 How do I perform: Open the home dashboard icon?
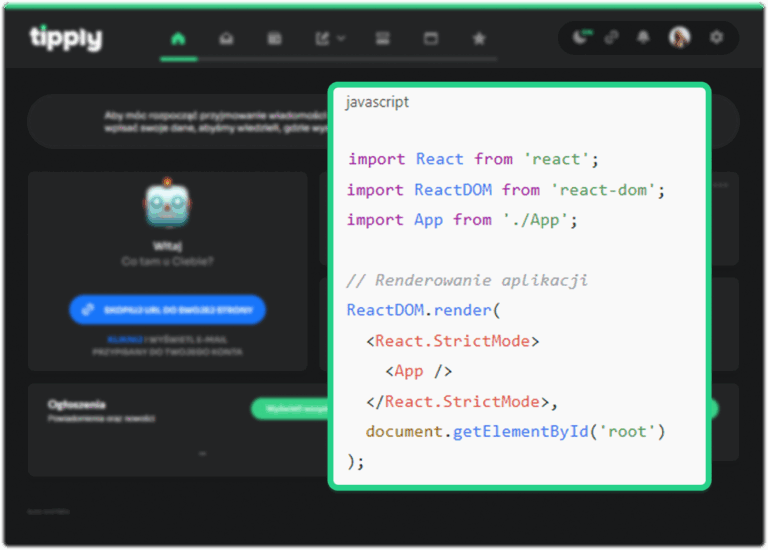click(x=178, y=38)
